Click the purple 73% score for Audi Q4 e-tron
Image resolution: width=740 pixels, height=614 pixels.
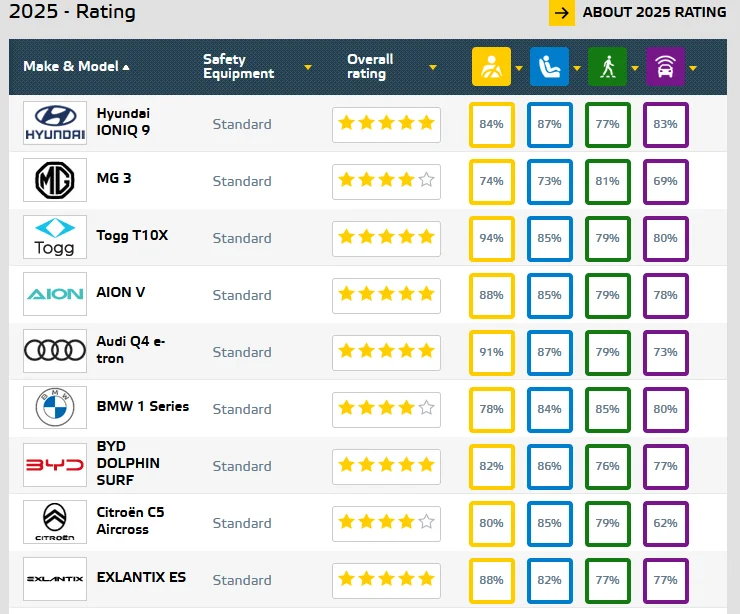pyautogui.click(x=665, y=353)
